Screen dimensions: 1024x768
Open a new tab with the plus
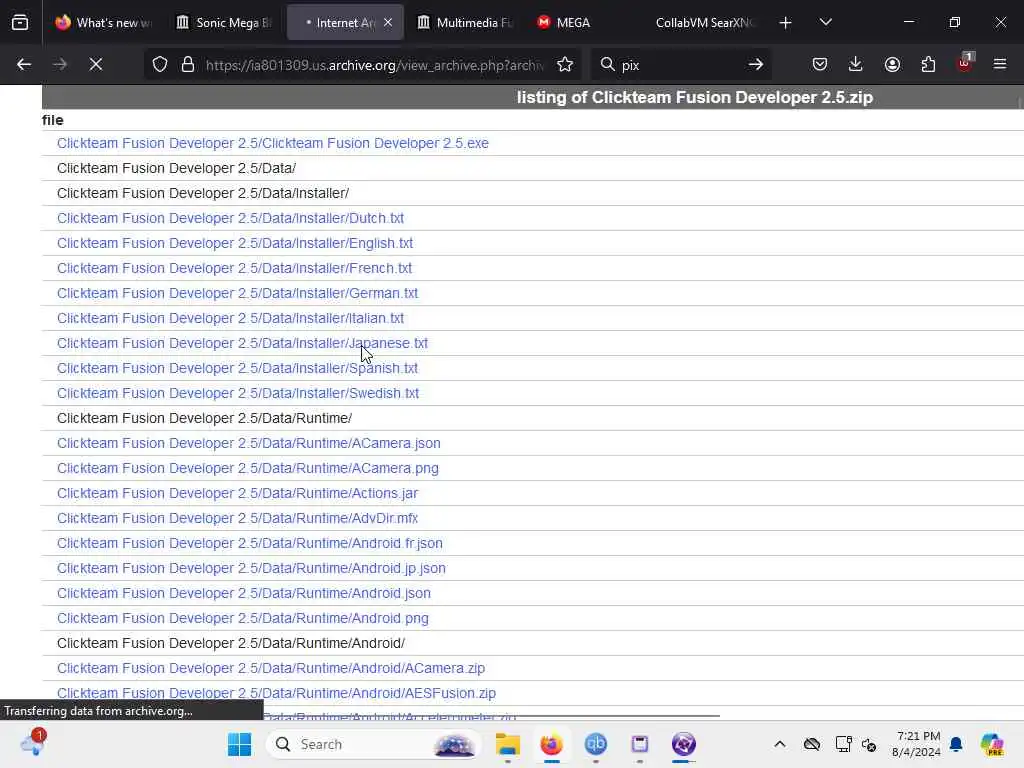point(786,23)
